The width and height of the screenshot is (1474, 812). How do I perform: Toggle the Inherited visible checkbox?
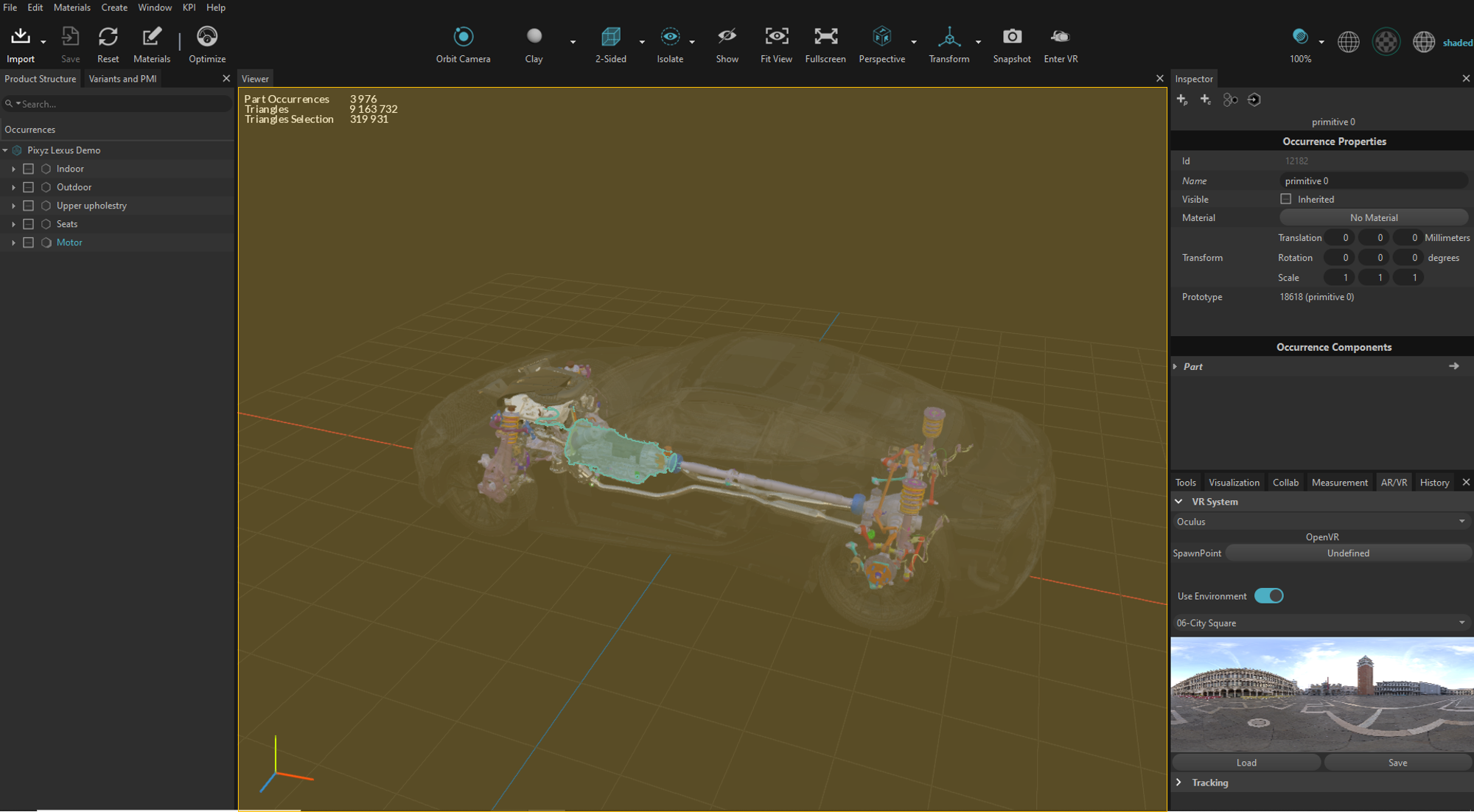[x=1286, y=199]
